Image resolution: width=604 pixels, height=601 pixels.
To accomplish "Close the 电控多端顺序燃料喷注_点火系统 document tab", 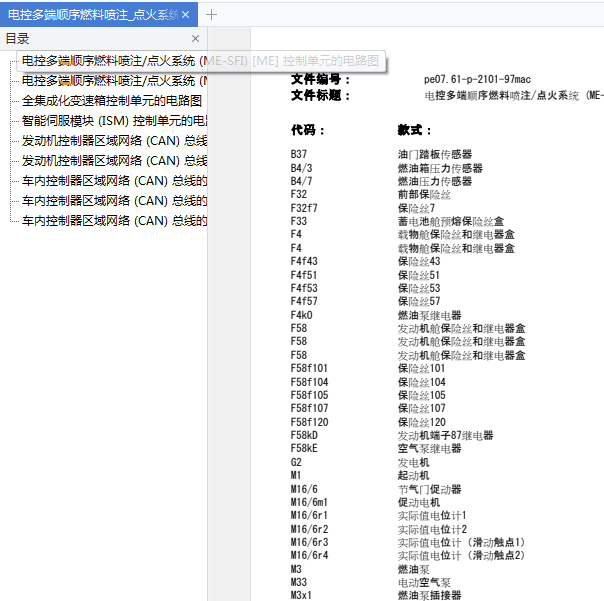I will click(x=185, y=15).
